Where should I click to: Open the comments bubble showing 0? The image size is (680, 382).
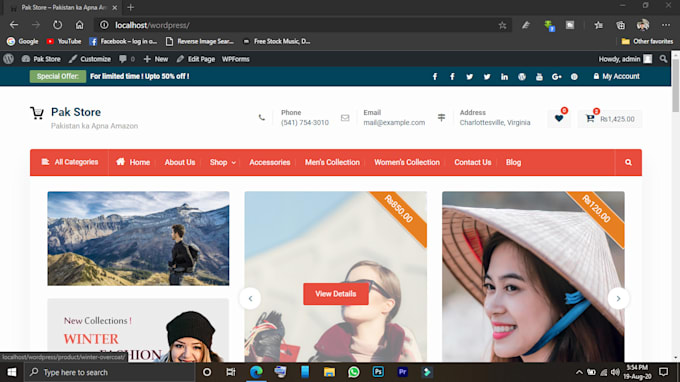[127, 59]
